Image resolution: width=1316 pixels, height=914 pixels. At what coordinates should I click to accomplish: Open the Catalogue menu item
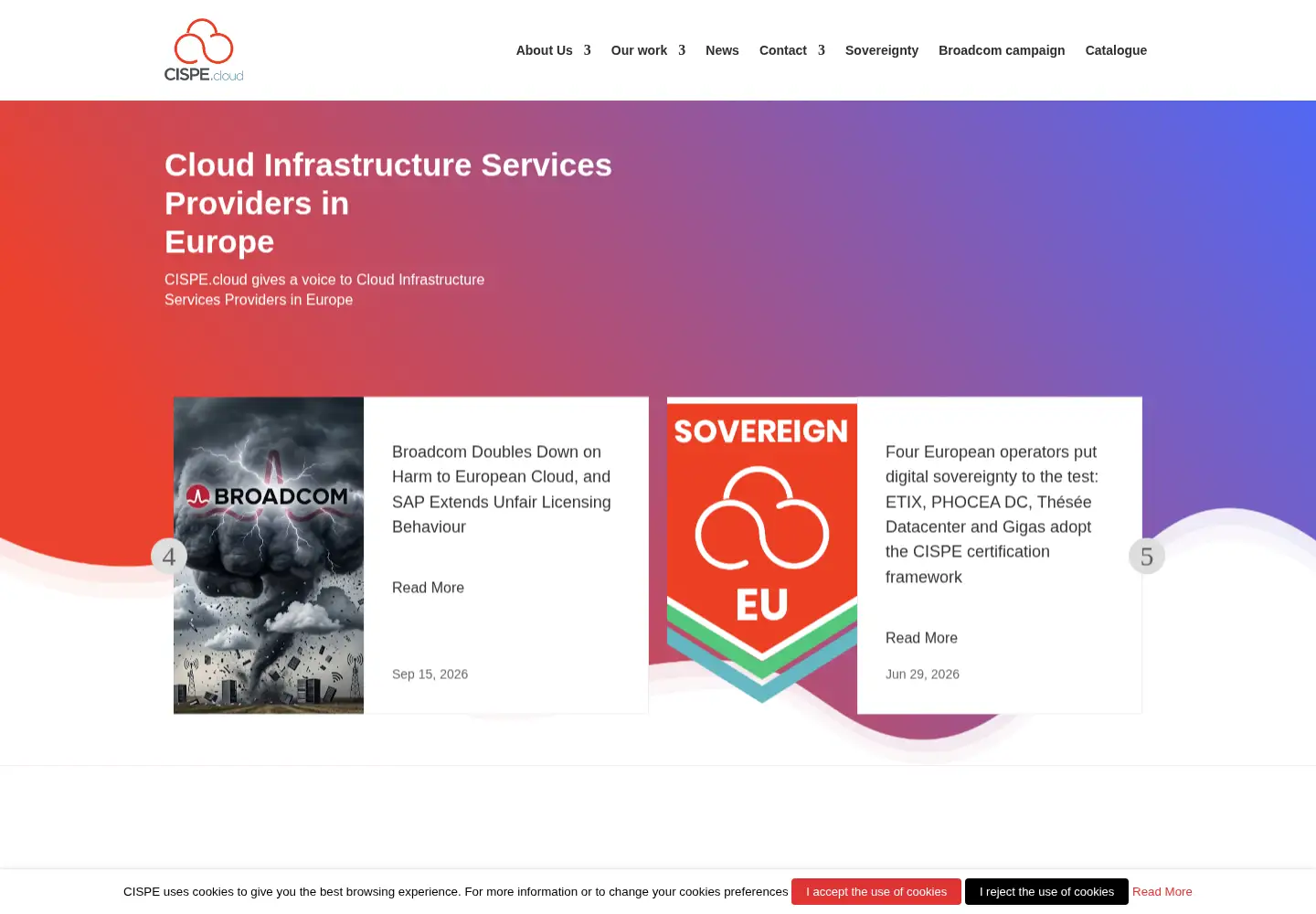tap(1116, 50)
